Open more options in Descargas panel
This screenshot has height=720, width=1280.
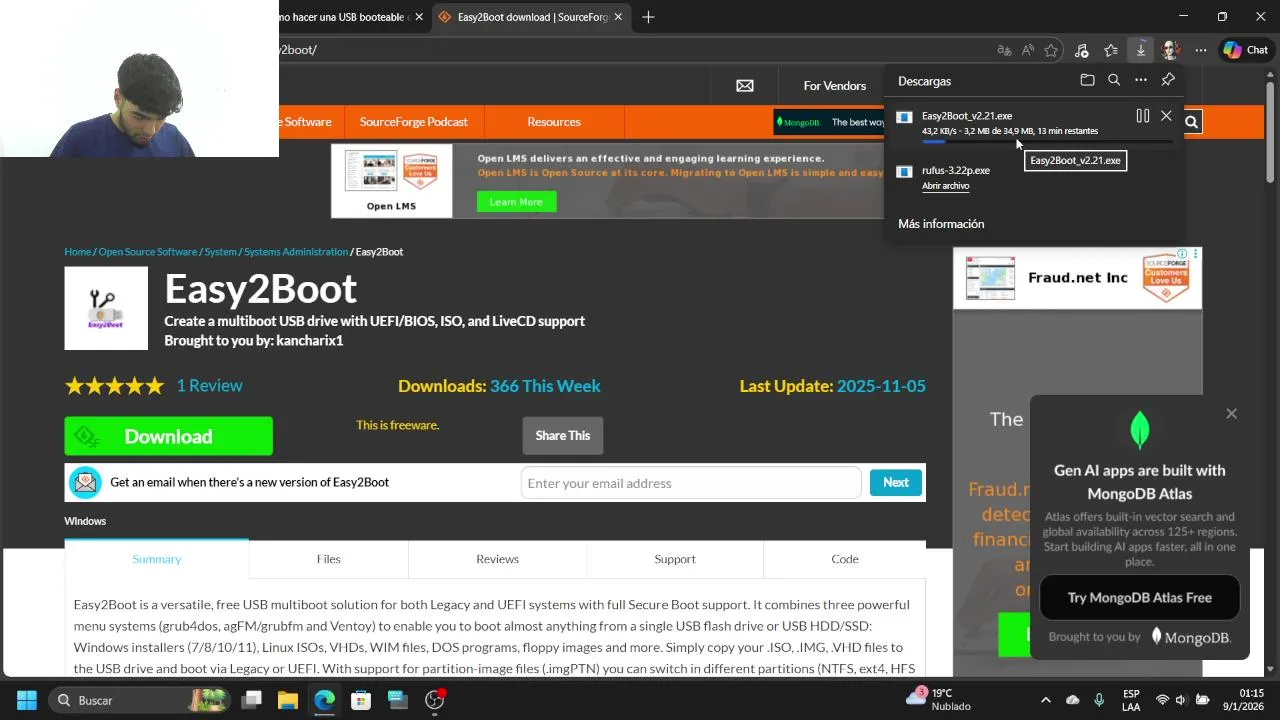point(1141,80)
